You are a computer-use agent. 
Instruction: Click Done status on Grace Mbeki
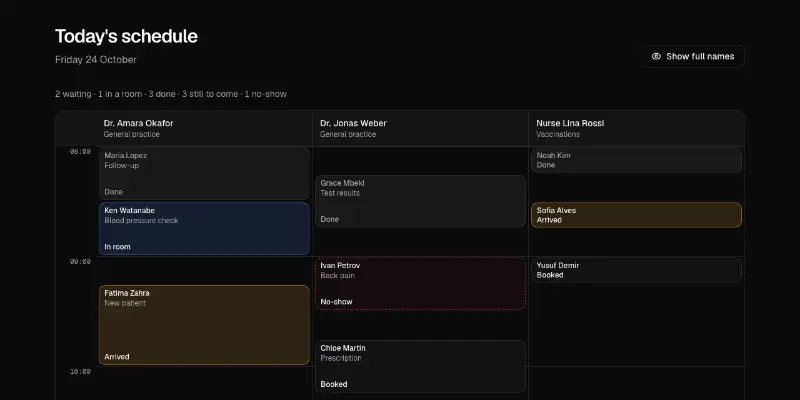click(x=330, y=219)
